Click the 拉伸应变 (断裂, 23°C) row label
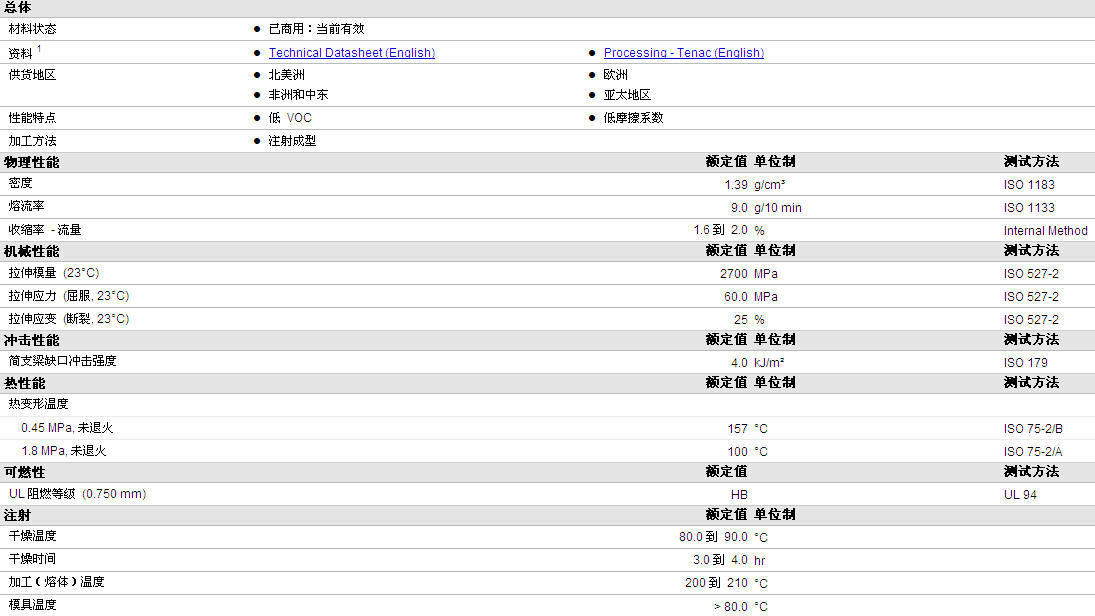 [x=68, y=319]
